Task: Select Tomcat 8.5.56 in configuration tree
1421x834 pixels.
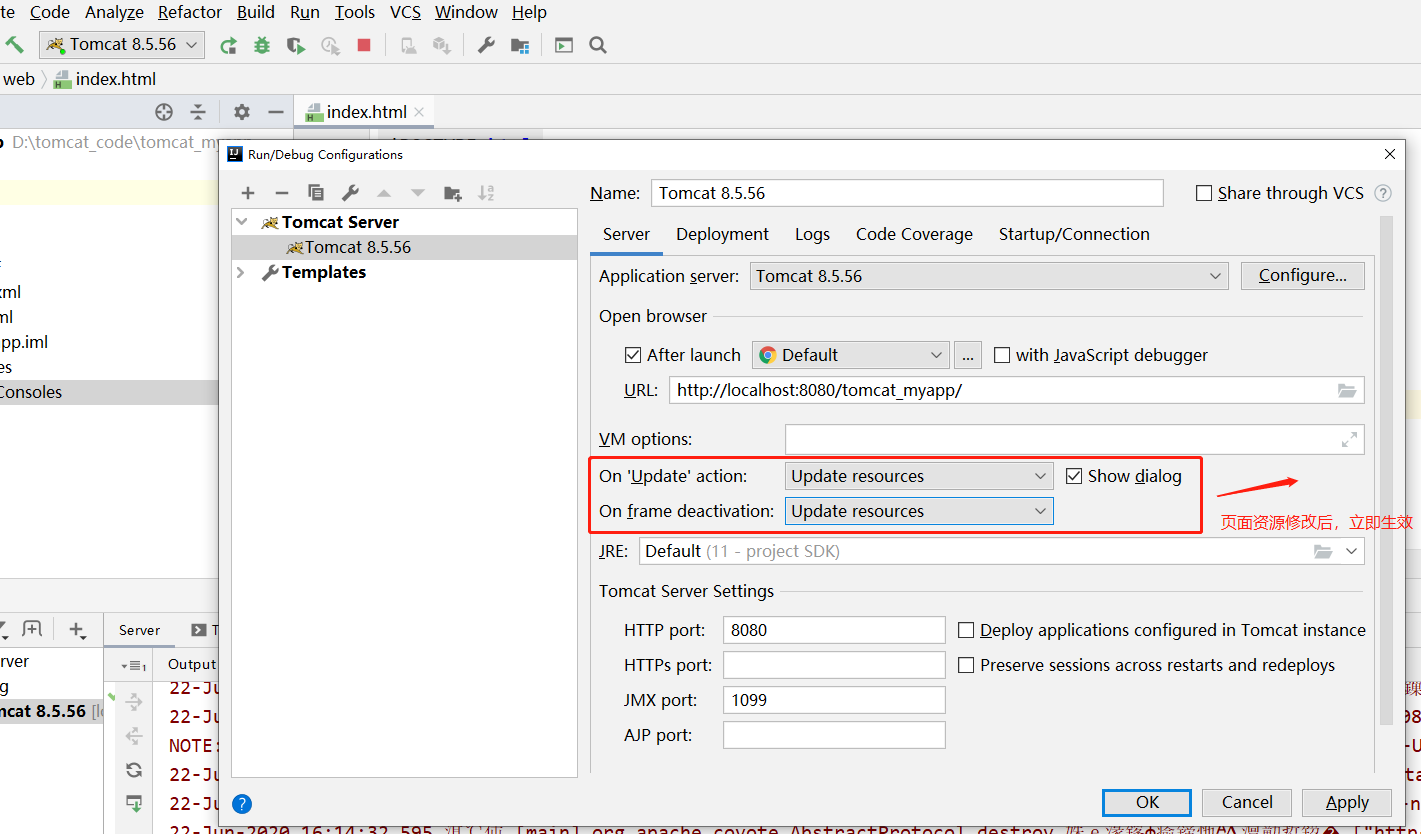Action: [404, 247]
